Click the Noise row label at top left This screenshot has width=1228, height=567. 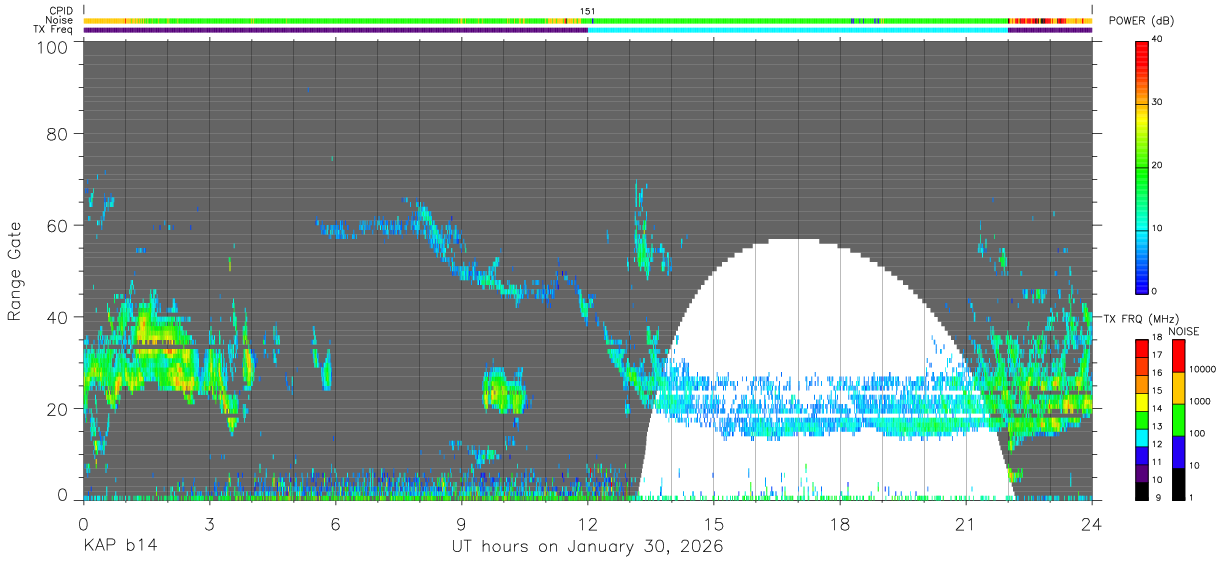click(x=59, y=20)
